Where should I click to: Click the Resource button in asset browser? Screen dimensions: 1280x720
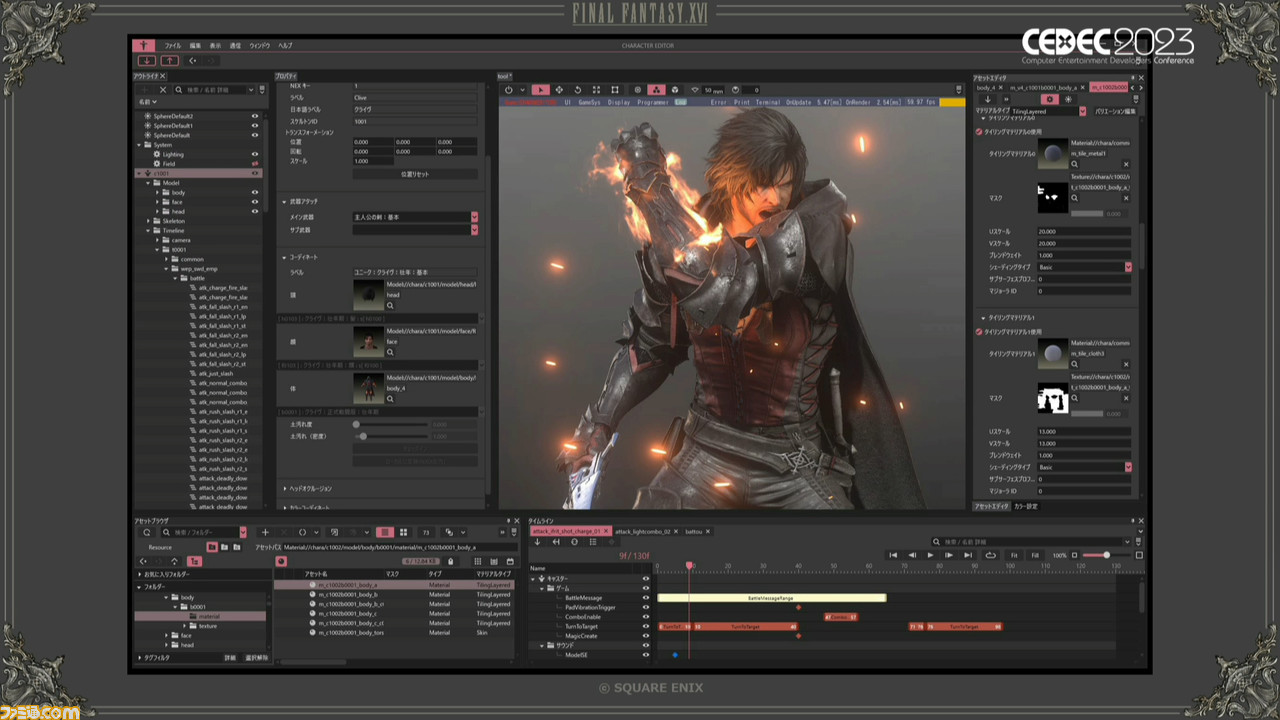(x=160, y=547)
